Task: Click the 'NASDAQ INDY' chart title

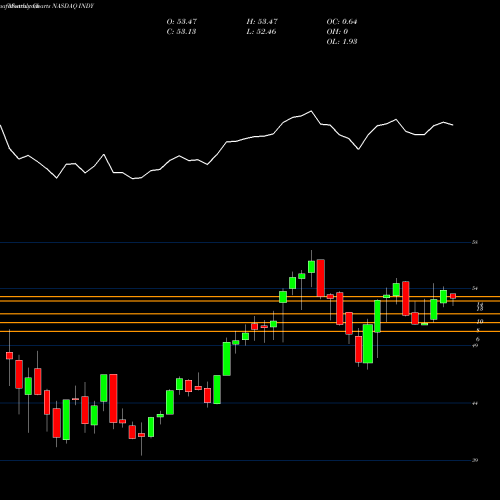Action: (x=73, y=6)
